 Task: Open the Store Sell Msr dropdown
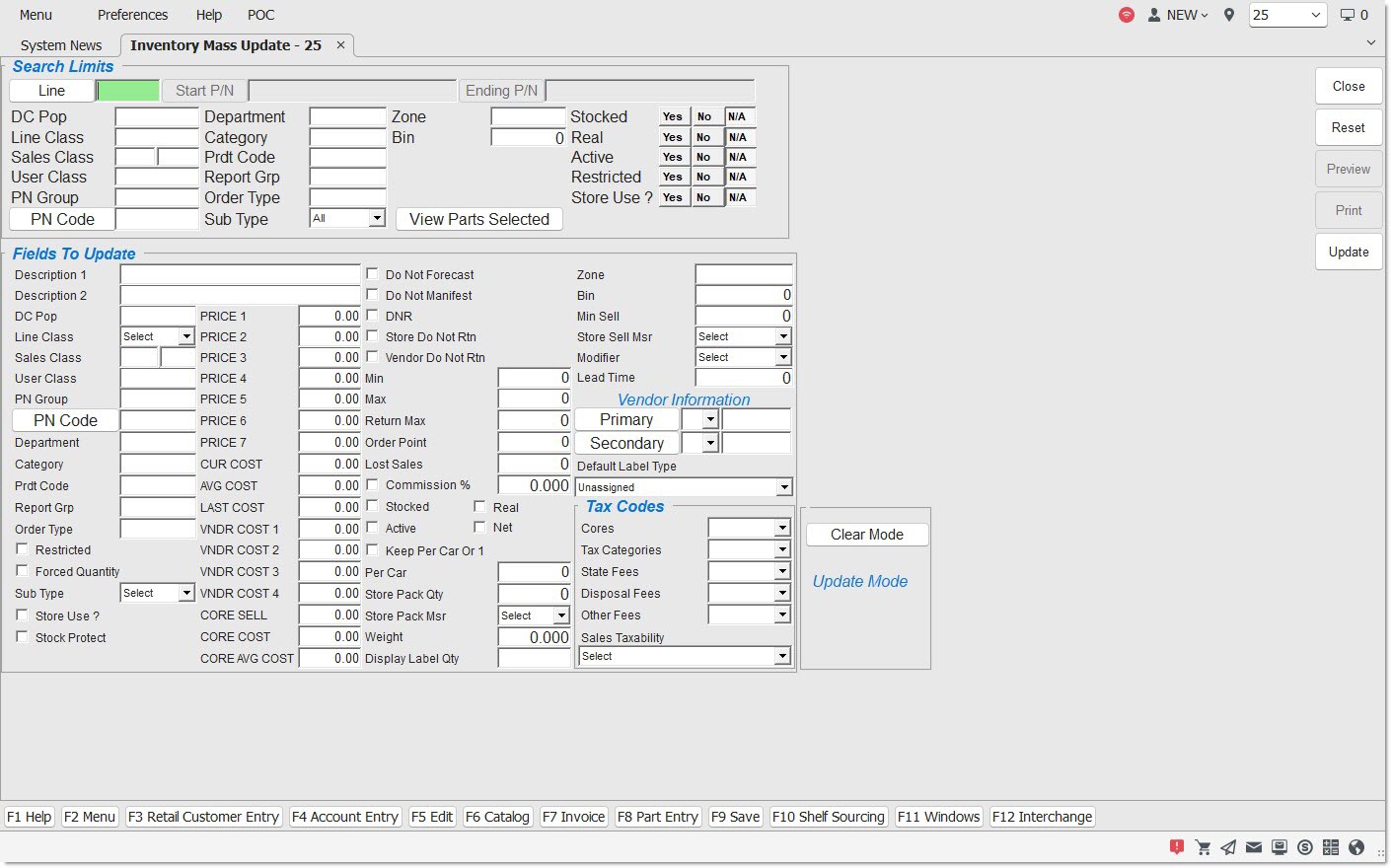coord(783,336)
